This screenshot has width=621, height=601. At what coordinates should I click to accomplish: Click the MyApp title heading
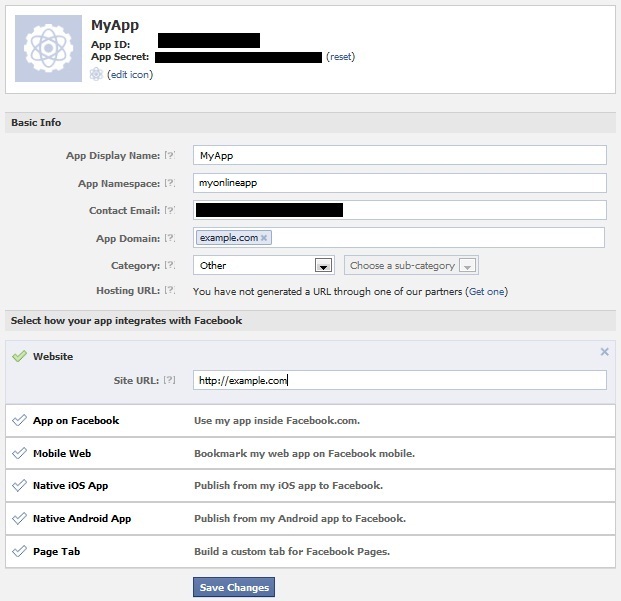pyautogui.click(x=115, y=25)
